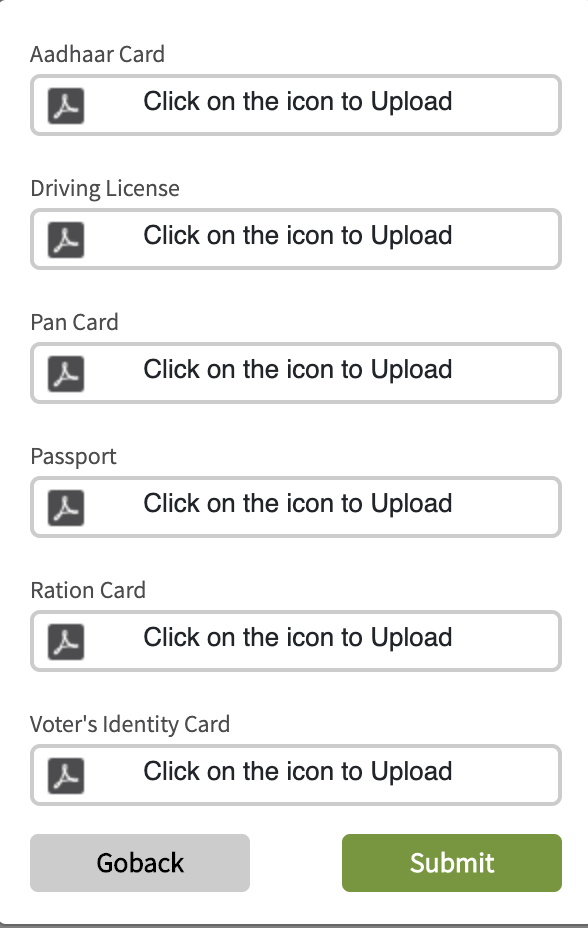This screenshot has width=588, height=928.
Task: Click the Aadhaar Card field label
Action: [x=98, y=54]
